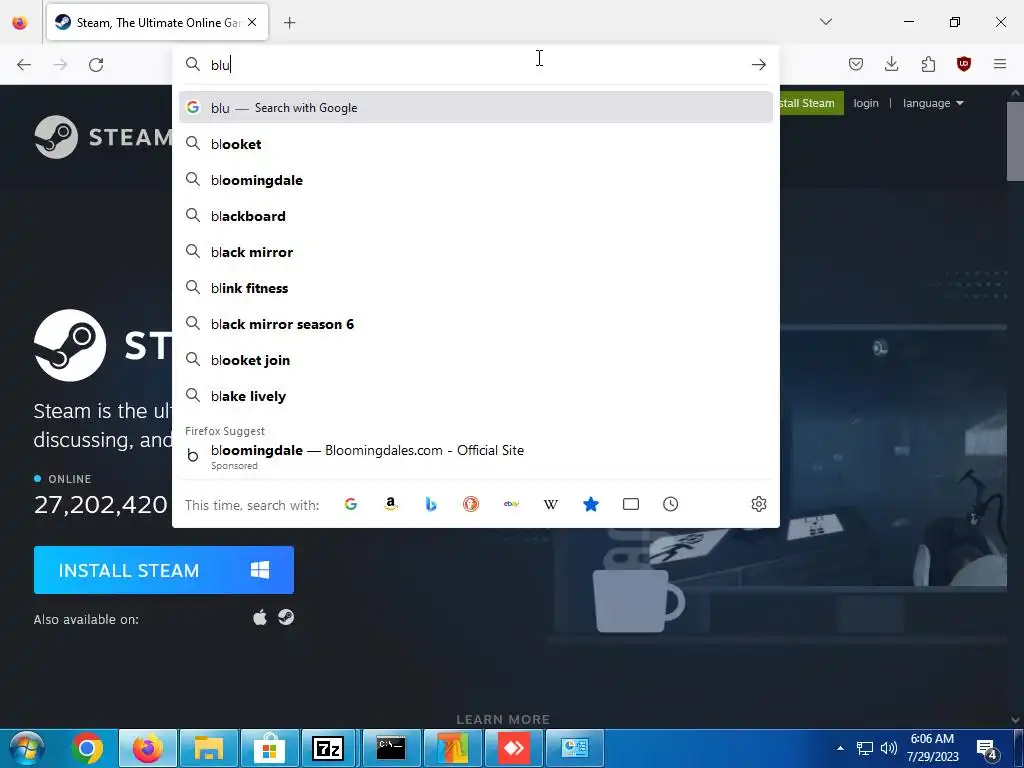The height and width of the screenshot is (768, 1024).
Task: Choose the 'blackboard' suggestion
Action: (475, 216)
